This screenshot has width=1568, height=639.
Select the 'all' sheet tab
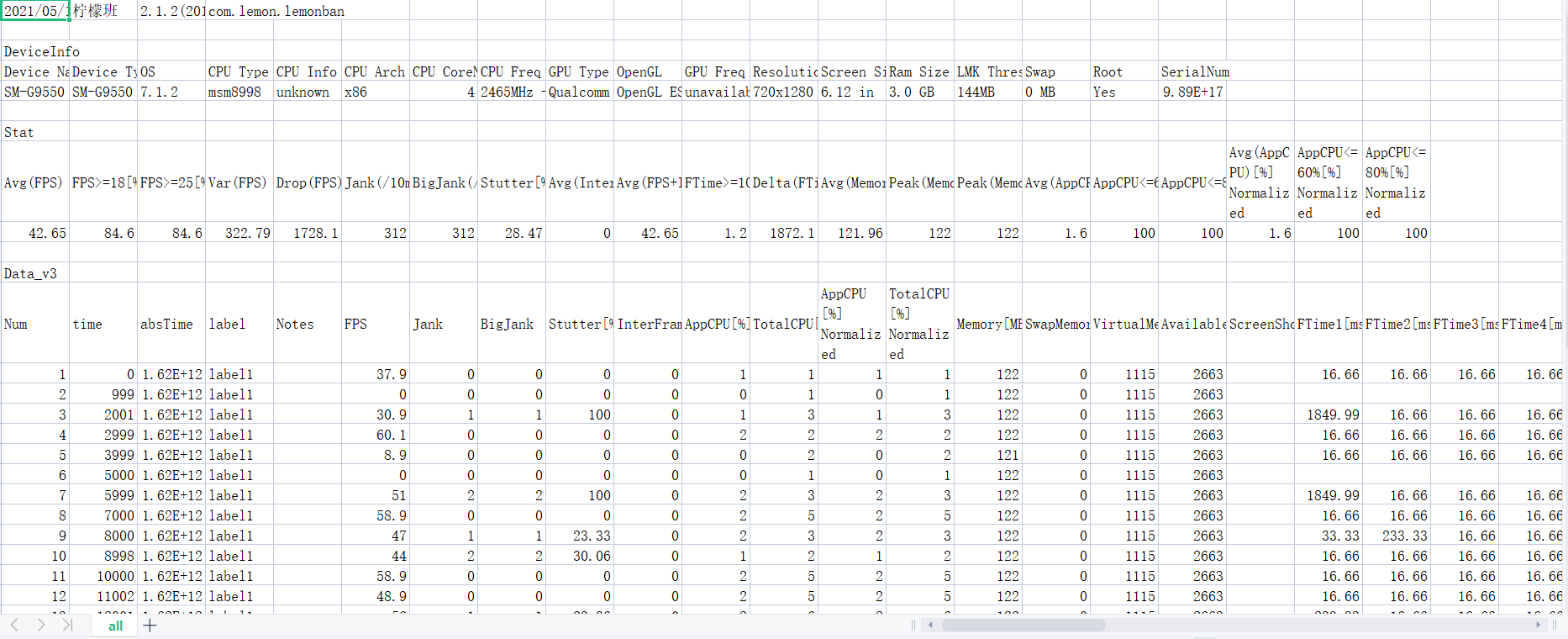tap(115, 626)
